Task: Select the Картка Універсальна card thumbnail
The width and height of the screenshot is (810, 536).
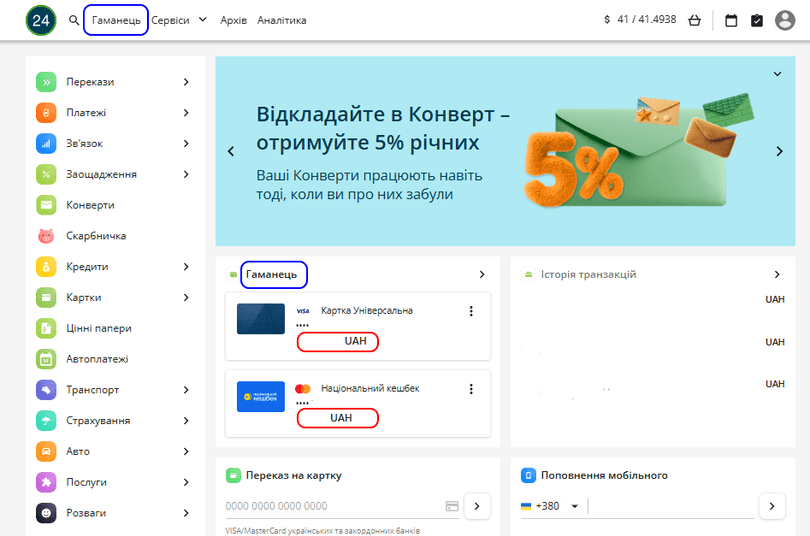Action: coord(261,319)
